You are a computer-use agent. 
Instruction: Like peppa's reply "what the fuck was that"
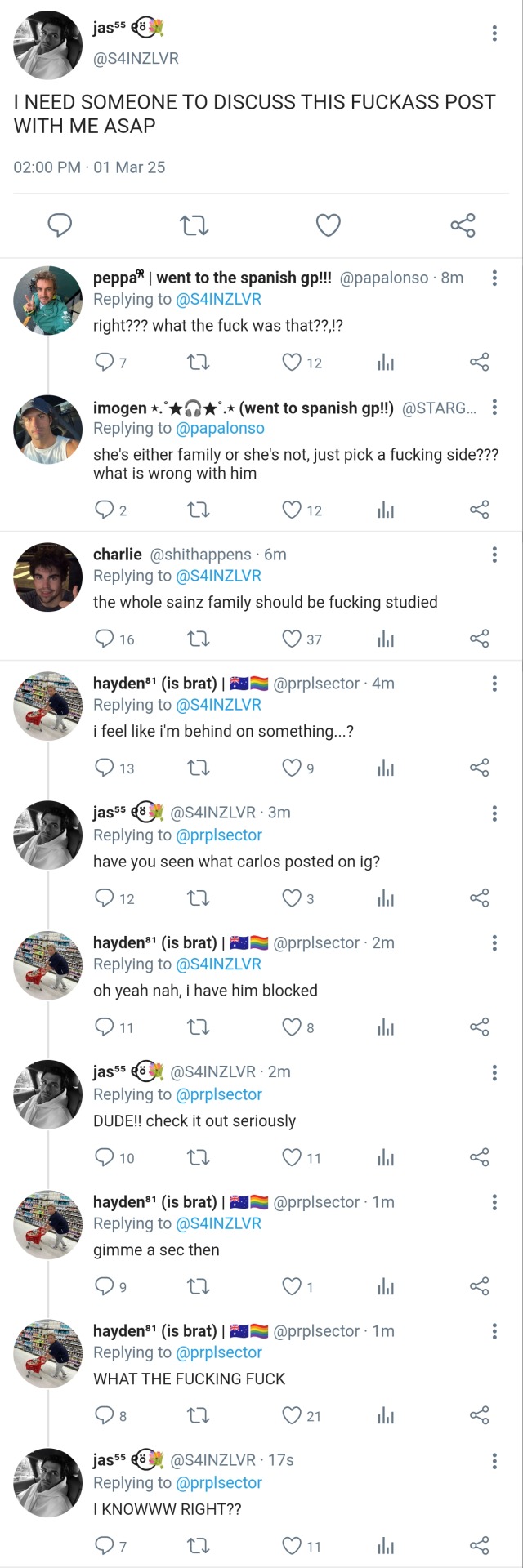point(292,362)
